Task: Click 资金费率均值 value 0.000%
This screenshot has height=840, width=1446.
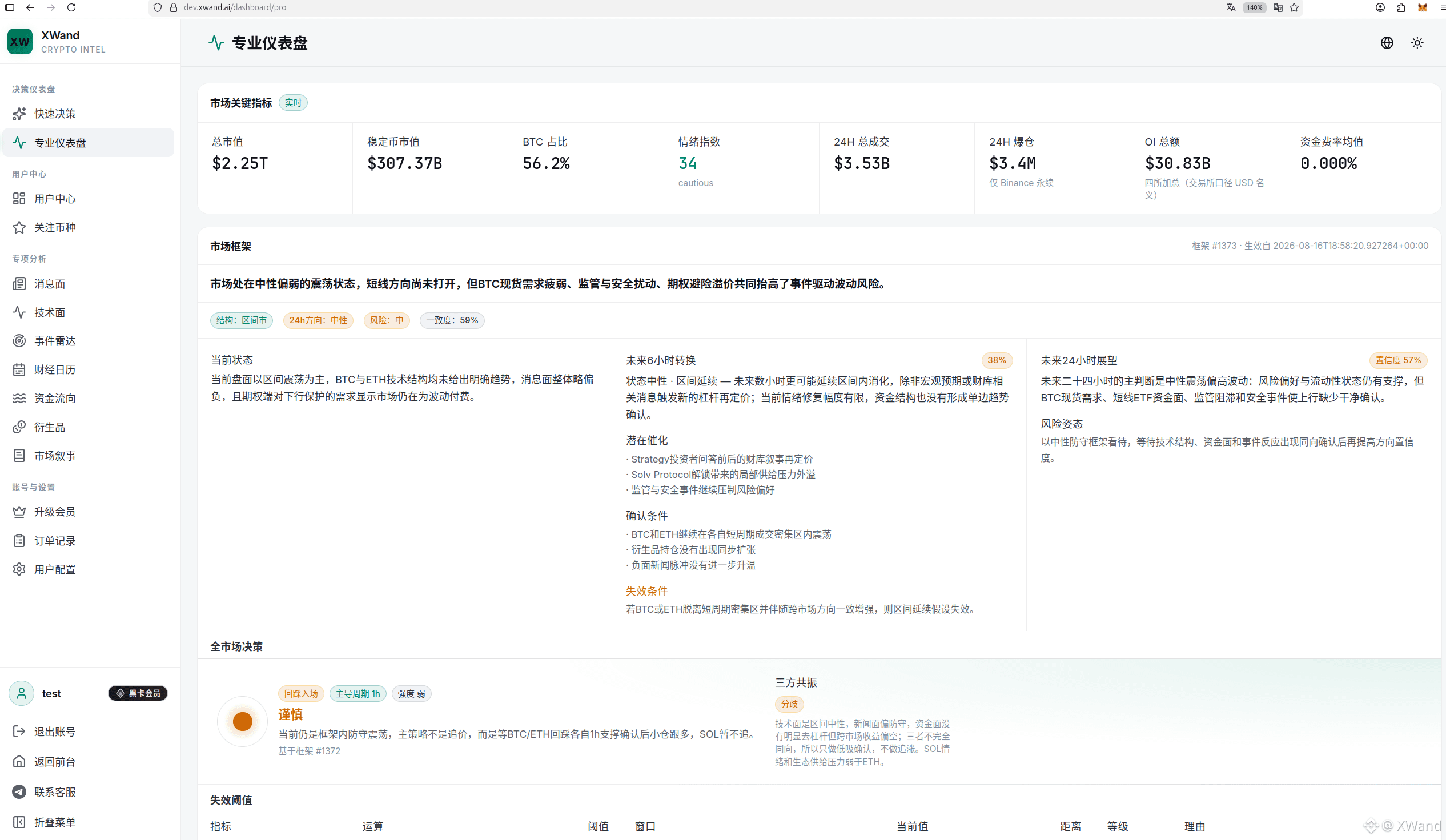Action: [x=1329, y=163]
